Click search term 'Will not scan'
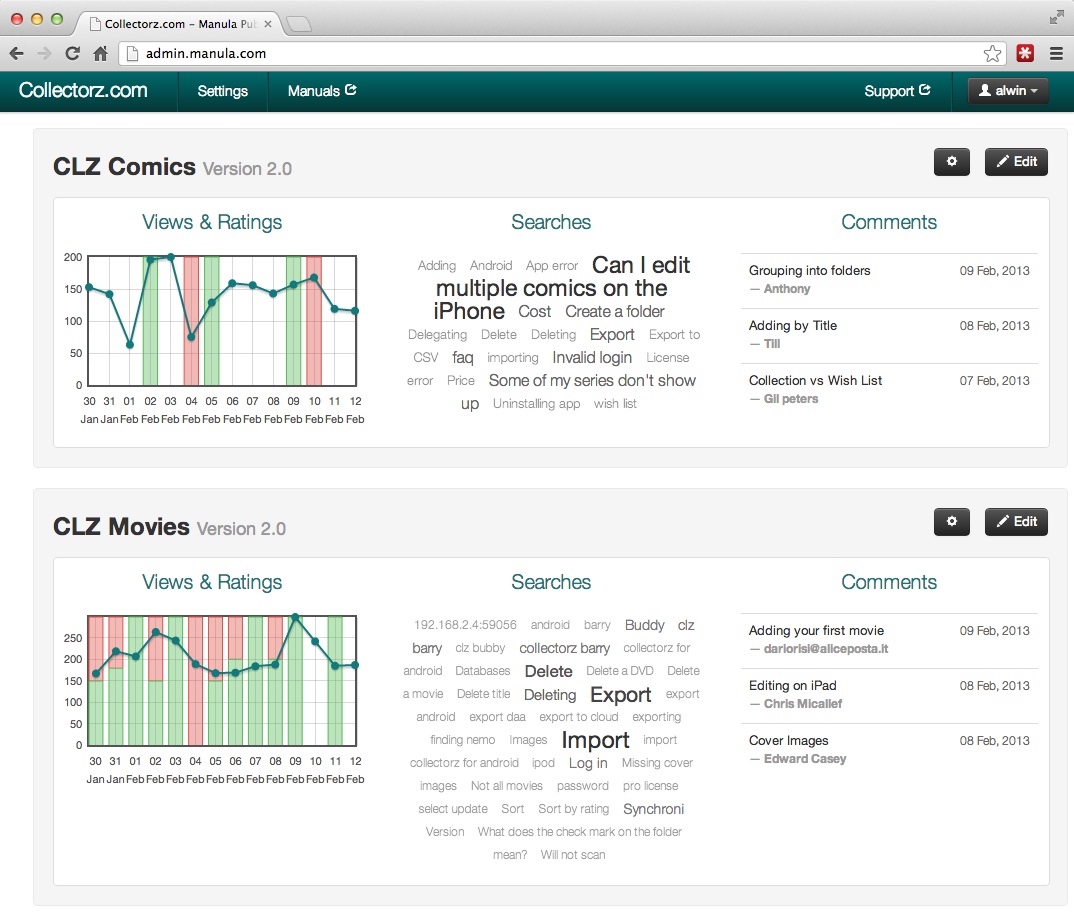Screen dimensions: 1074x913 [573, 855]
